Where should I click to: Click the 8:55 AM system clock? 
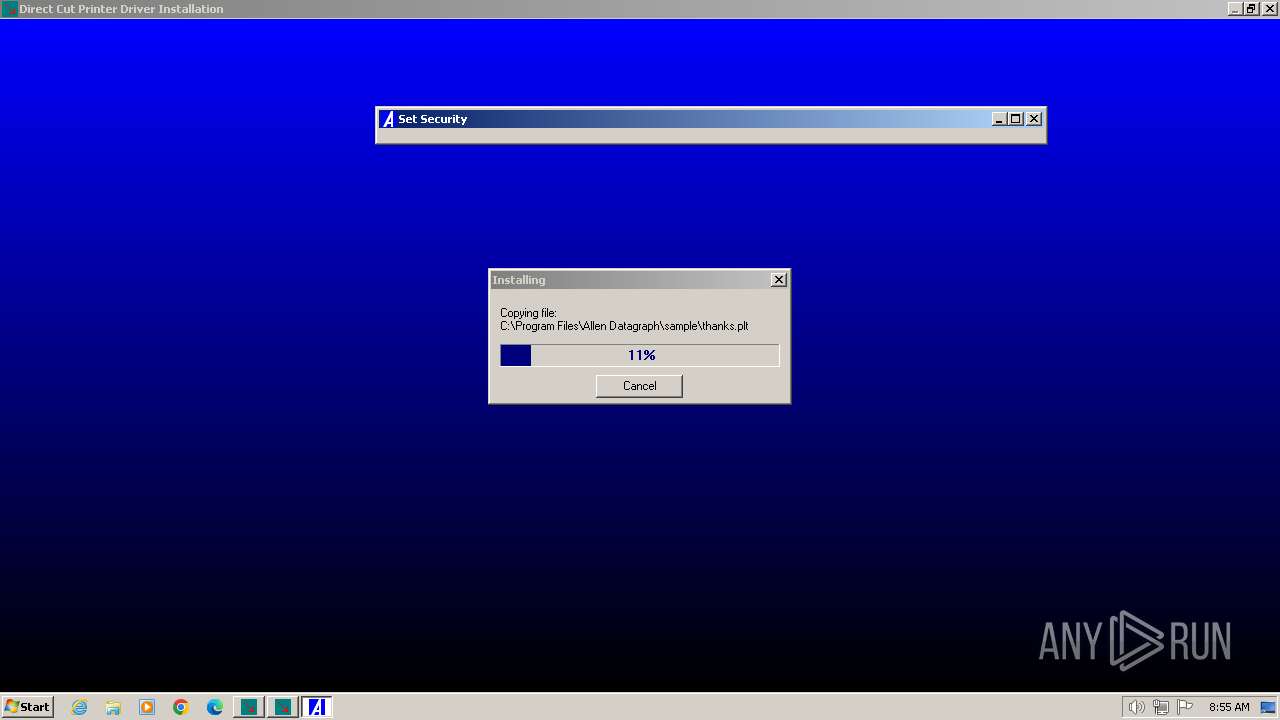[x=1229, y=707]
